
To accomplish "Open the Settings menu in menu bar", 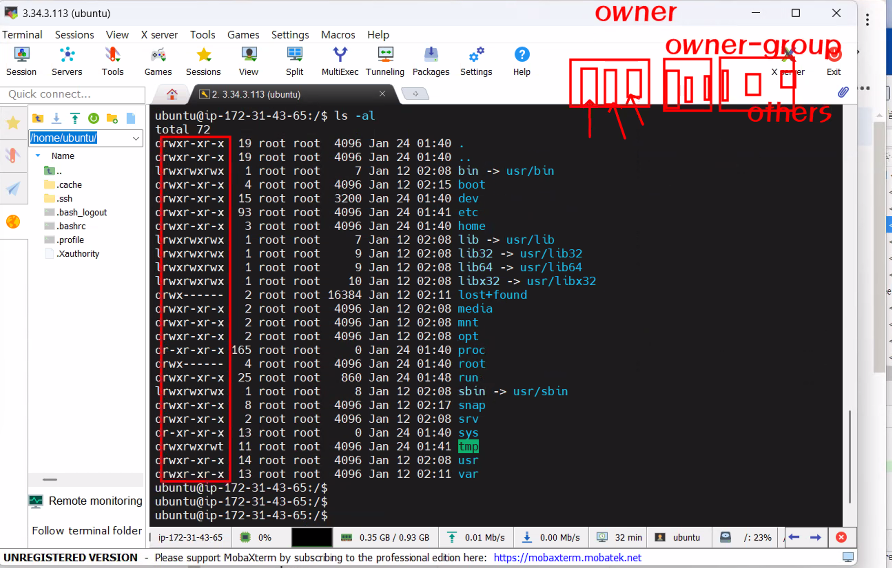I will click(x=290, y=35).
